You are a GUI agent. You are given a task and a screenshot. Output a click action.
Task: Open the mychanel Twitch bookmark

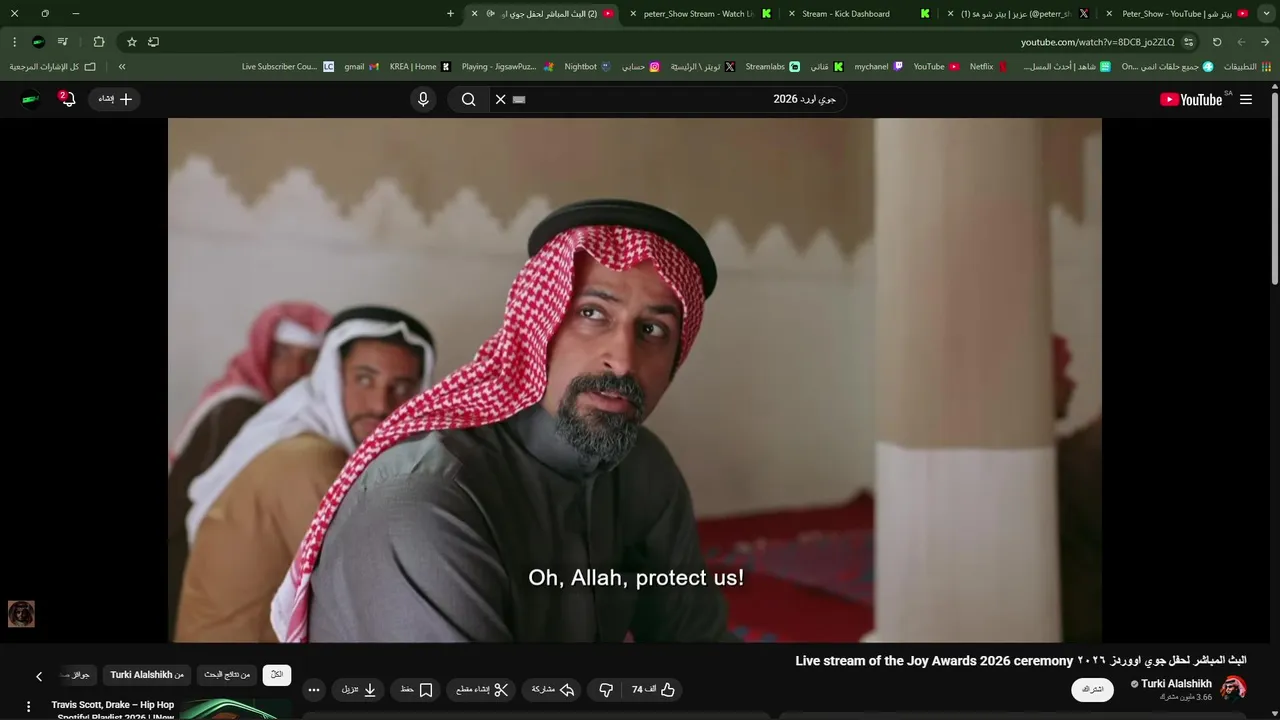878,67
